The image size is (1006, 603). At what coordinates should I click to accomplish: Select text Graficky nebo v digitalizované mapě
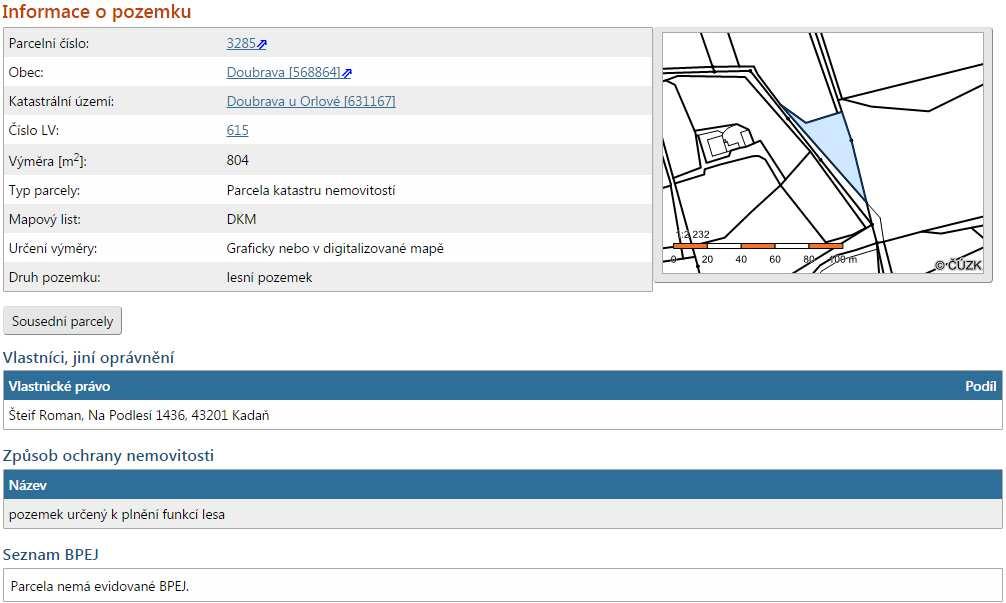(x=335, y=248)
